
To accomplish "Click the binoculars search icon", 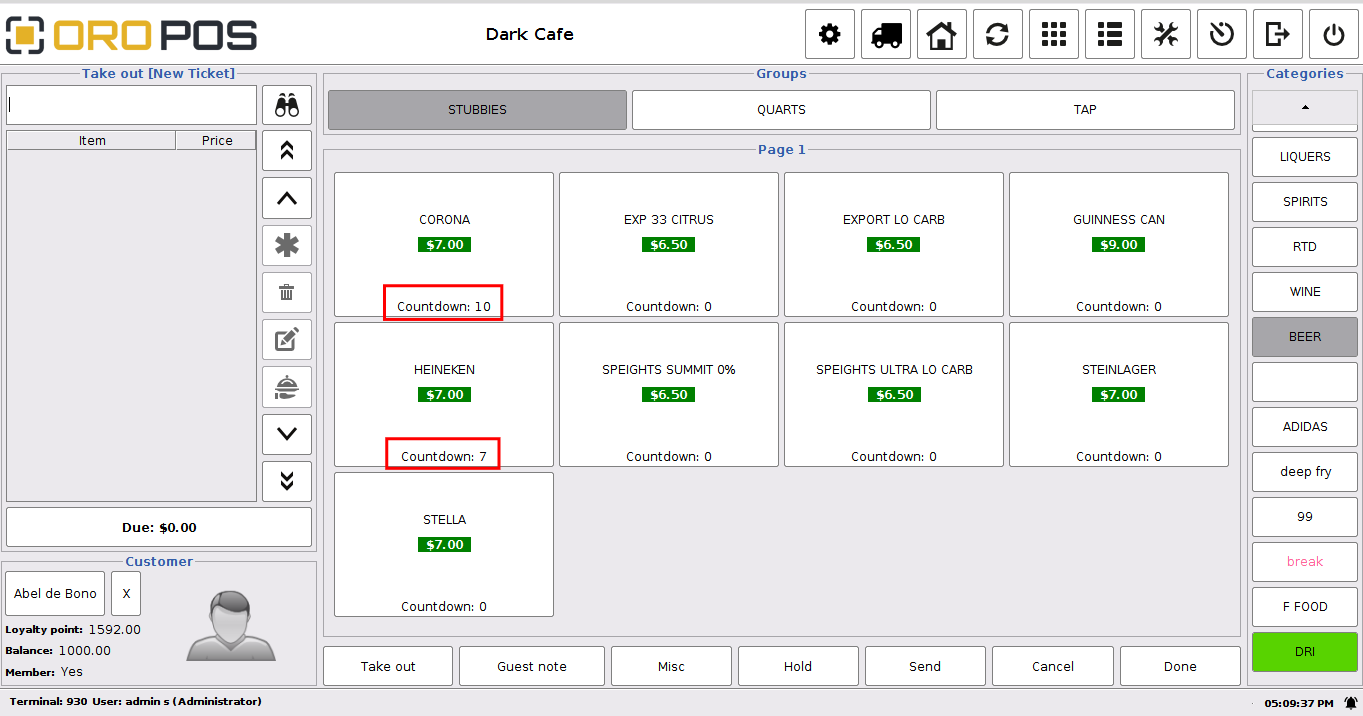I will click(287, 105).
